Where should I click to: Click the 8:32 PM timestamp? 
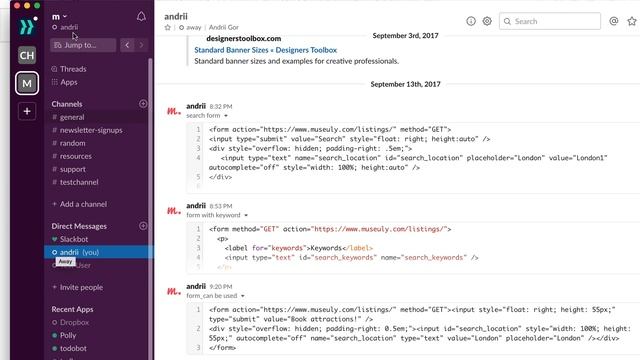point(221,107)
